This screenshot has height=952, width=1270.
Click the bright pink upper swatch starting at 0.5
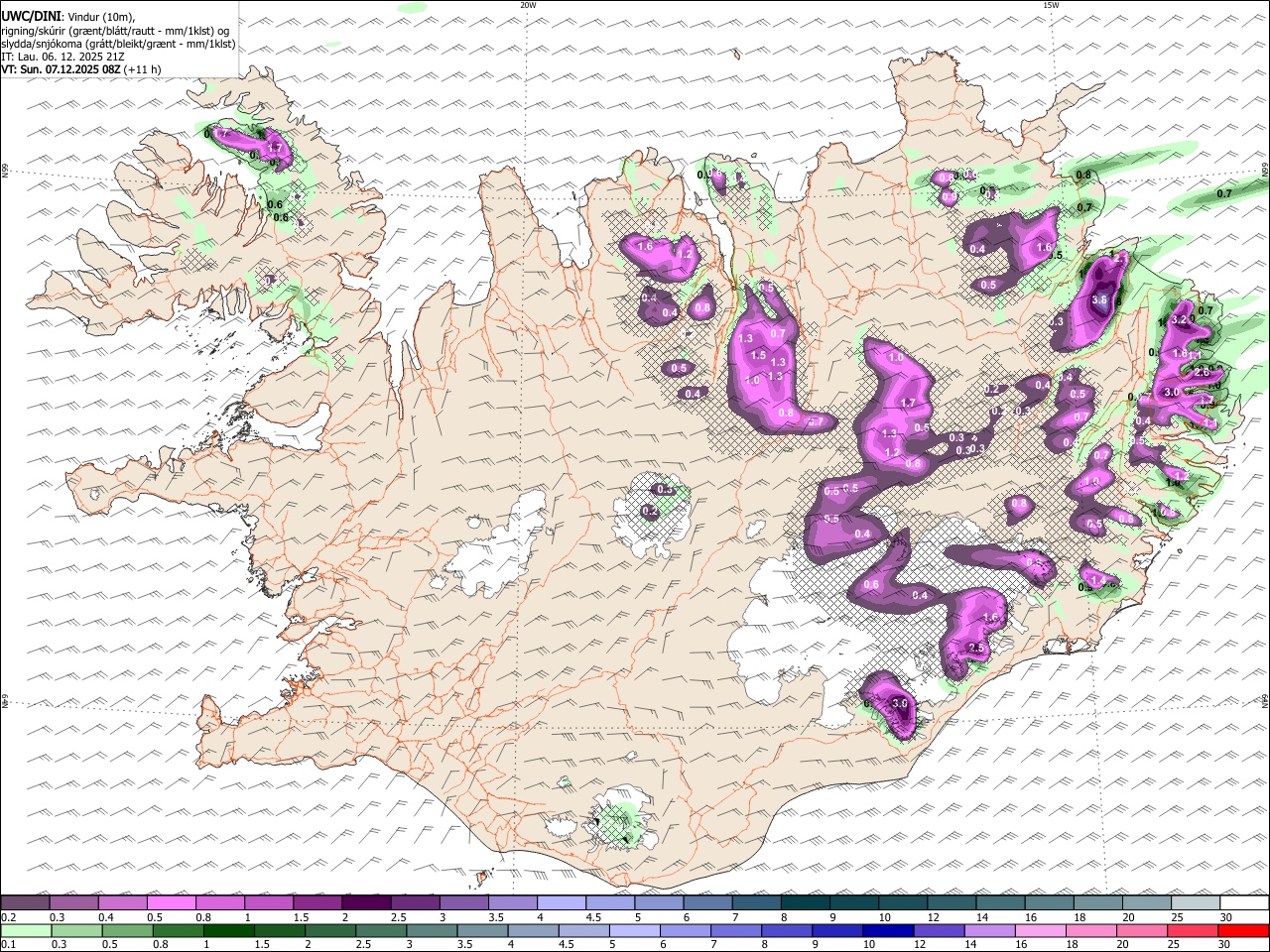coord(172,902)
